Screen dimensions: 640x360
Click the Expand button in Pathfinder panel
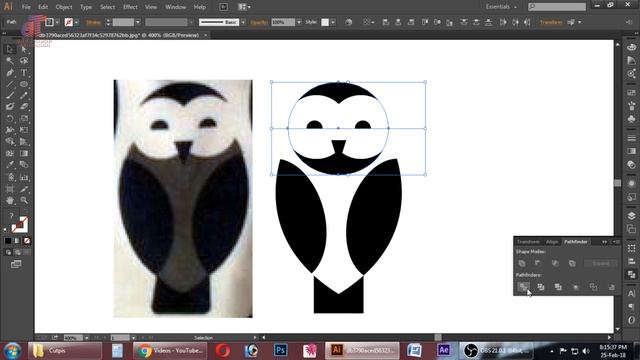tap(600, 263)
